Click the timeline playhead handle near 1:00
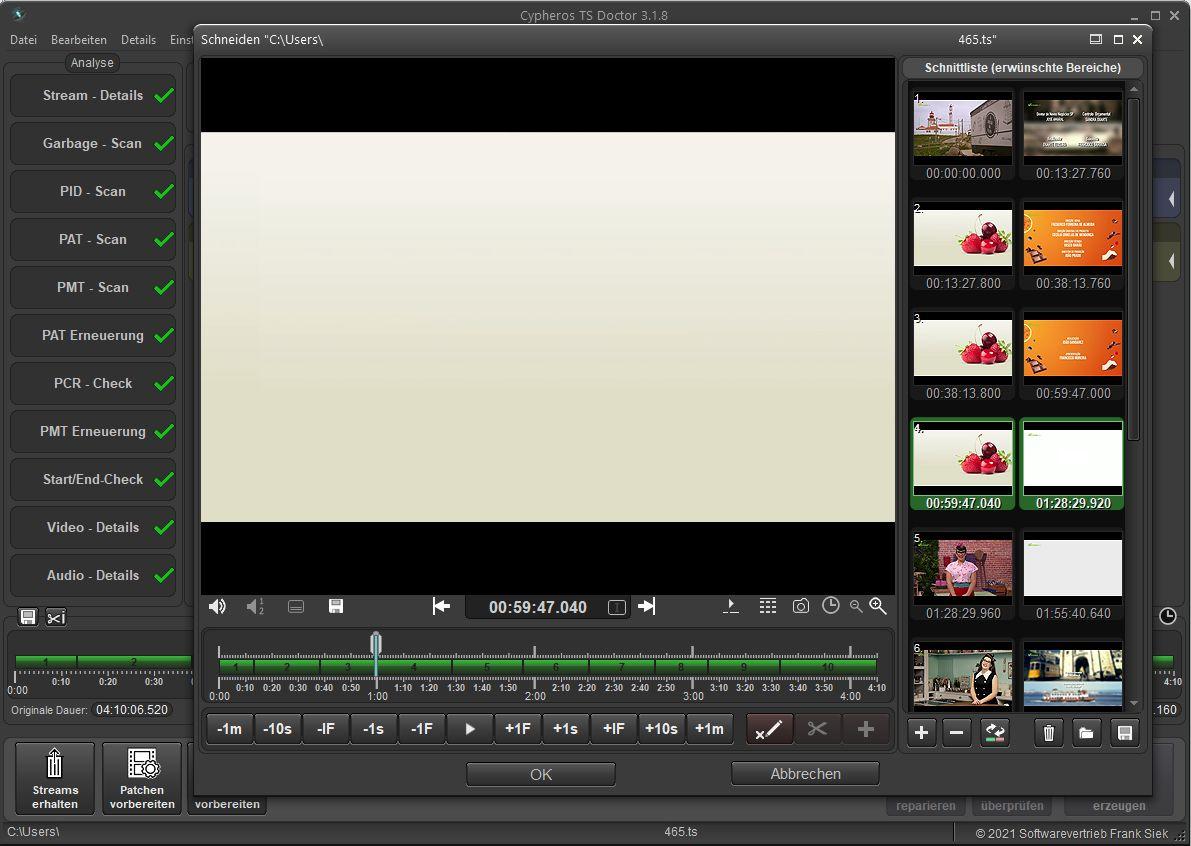Viewport: 1191px width, 846px height. [x=376, y=642]
